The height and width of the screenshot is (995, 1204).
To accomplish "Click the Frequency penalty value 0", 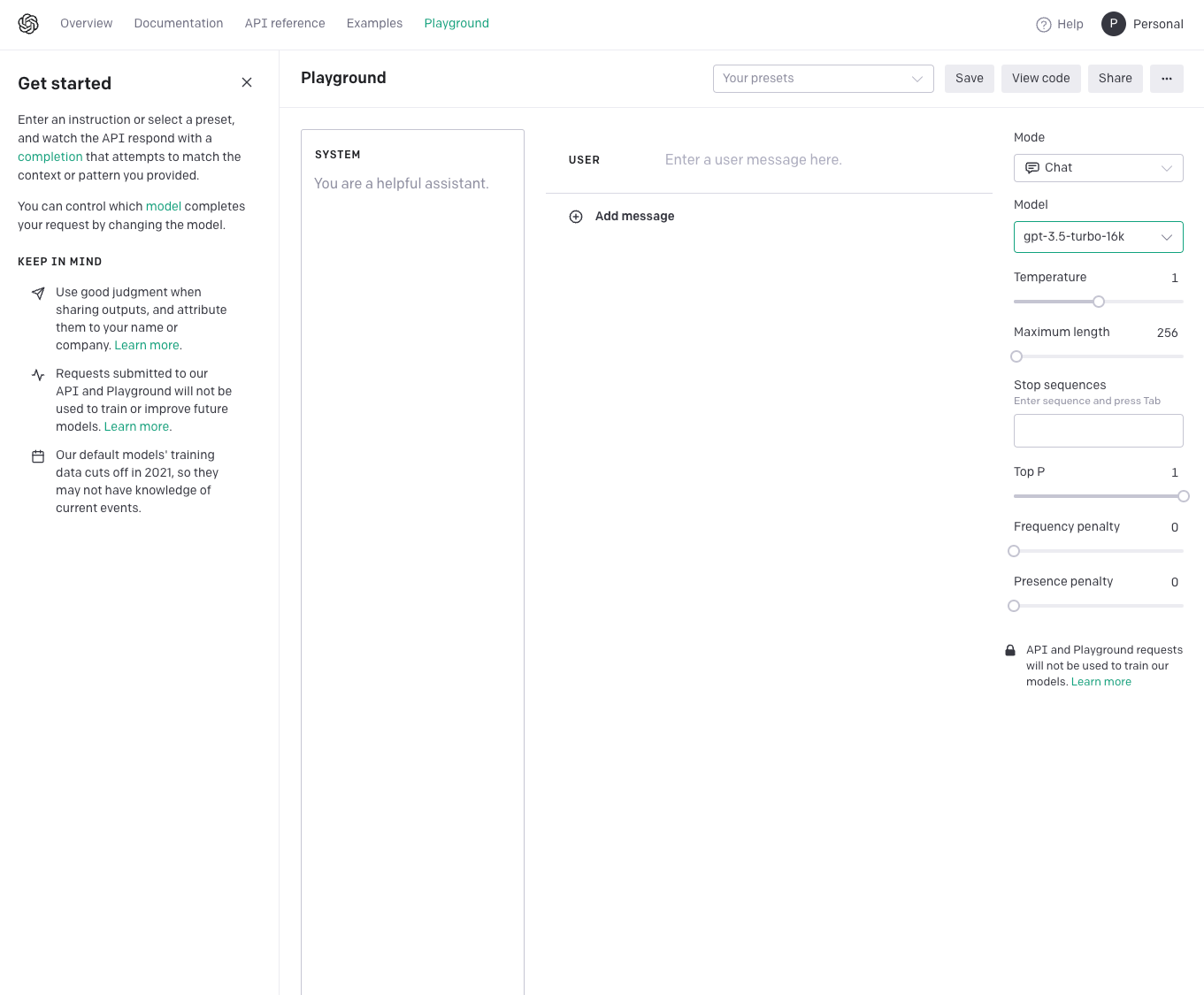I will click(1175, 528).
